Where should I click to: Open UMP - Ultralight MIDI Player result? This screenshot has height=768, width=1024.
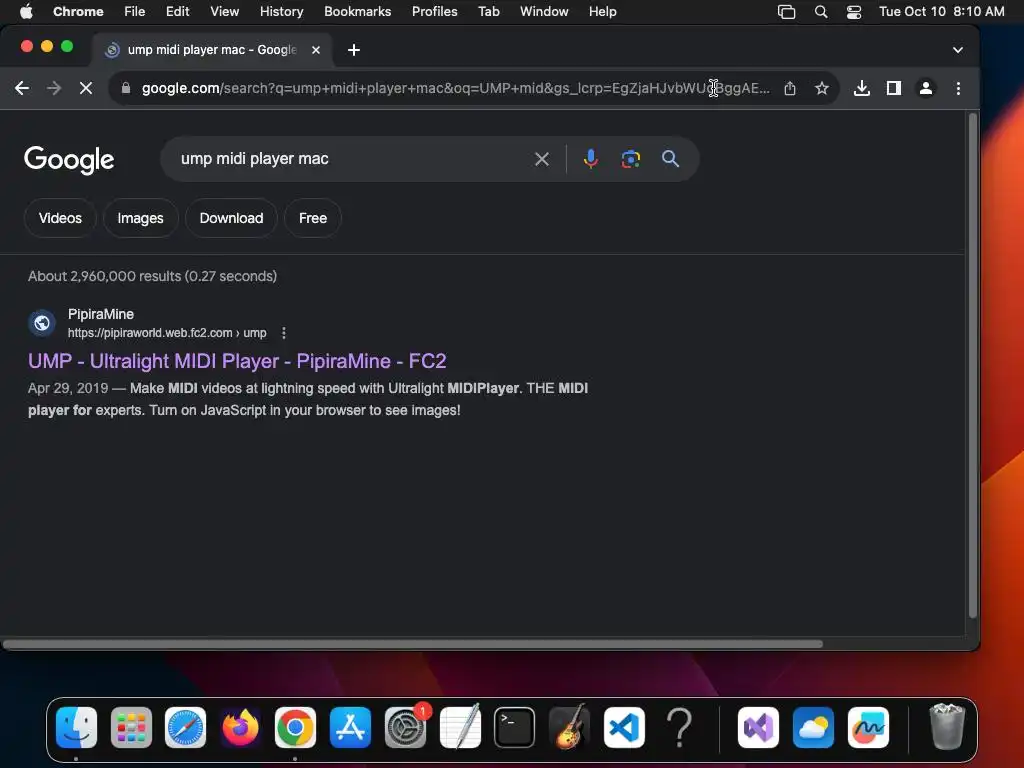237,361
